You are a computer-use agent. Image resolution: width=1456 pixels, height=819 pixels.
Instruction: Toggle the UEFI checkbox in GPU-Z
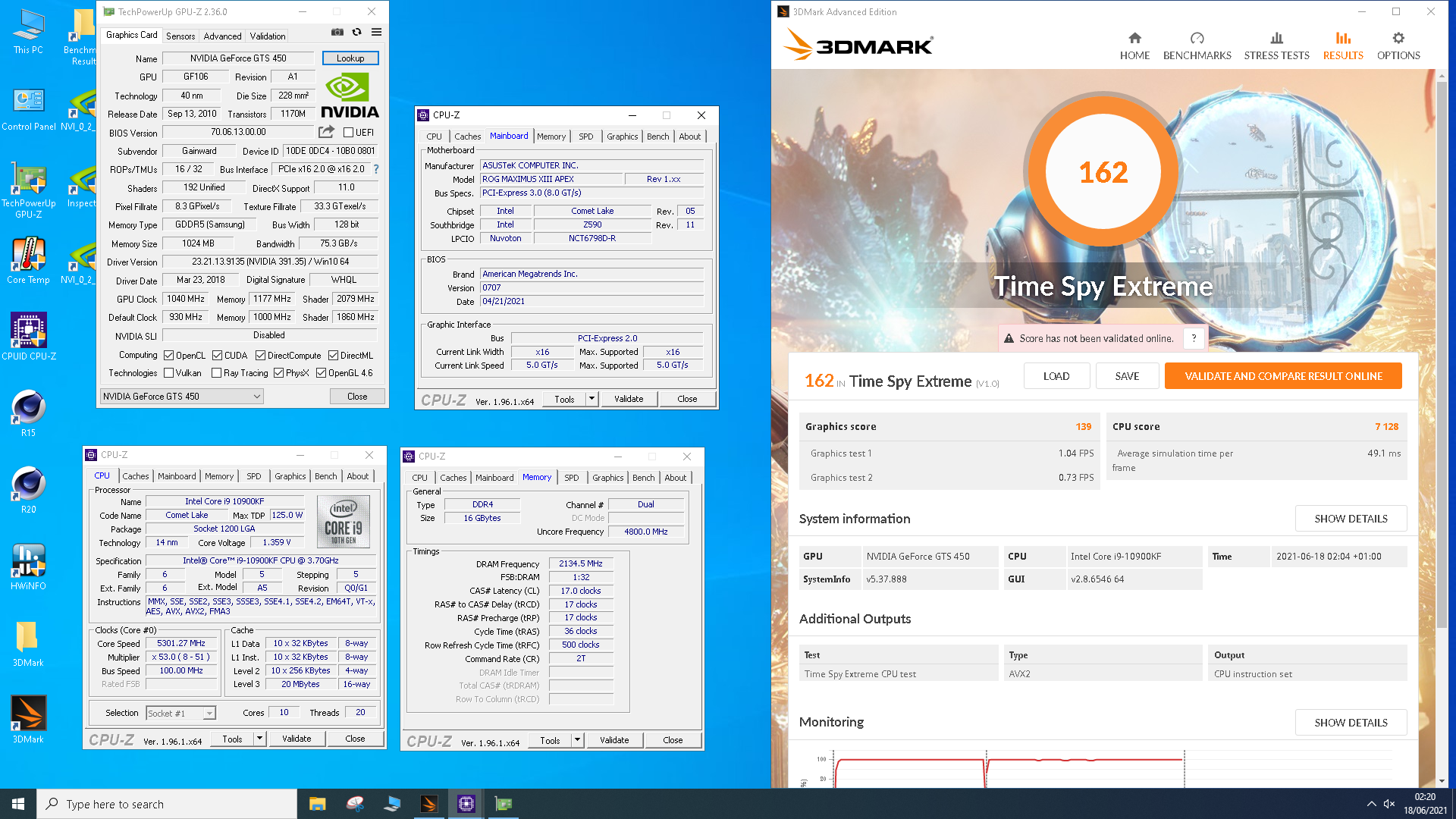(348, 133)
